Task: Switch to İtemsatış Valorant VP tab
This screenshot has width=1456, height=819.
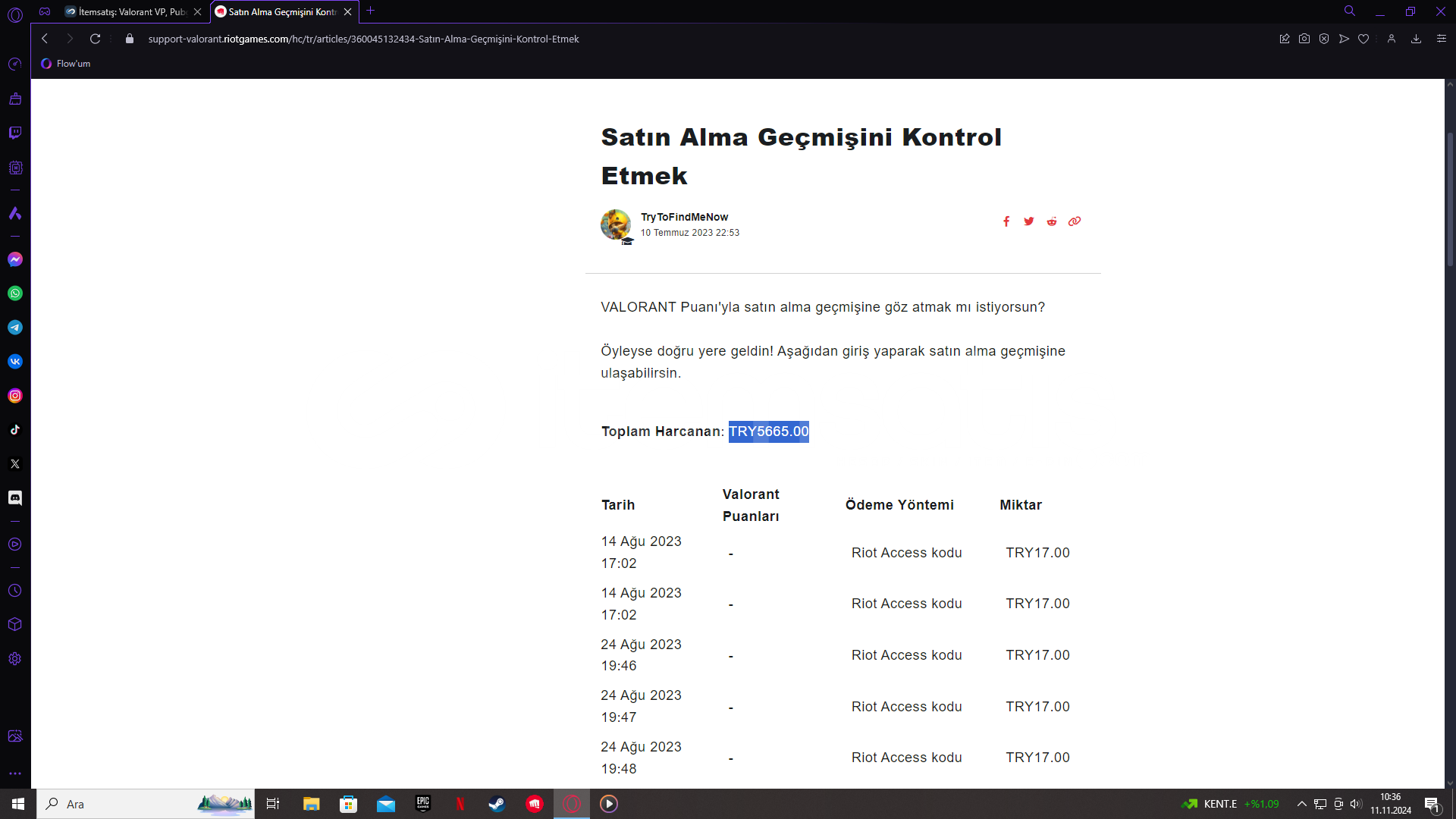Action: click(x=129, y=11)
